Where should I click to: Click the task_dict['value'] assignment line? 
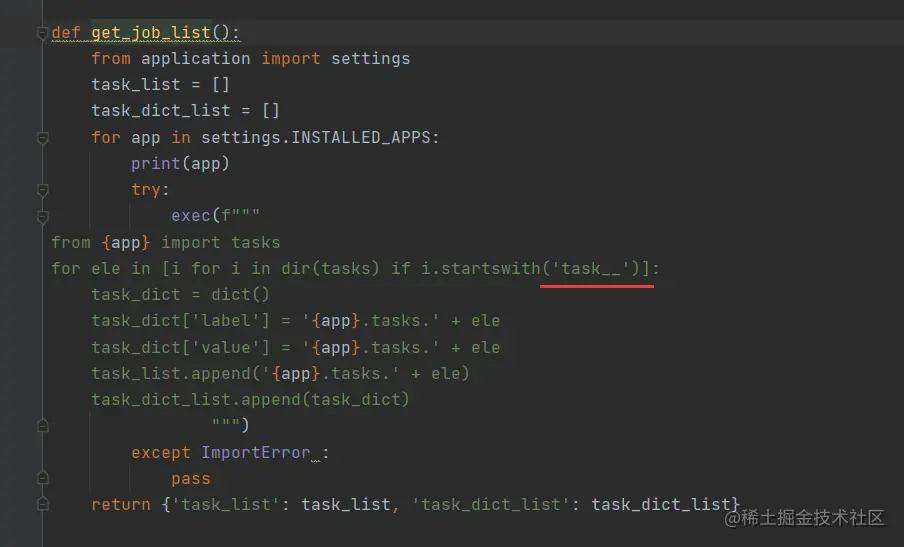click(x=296, y=348)
